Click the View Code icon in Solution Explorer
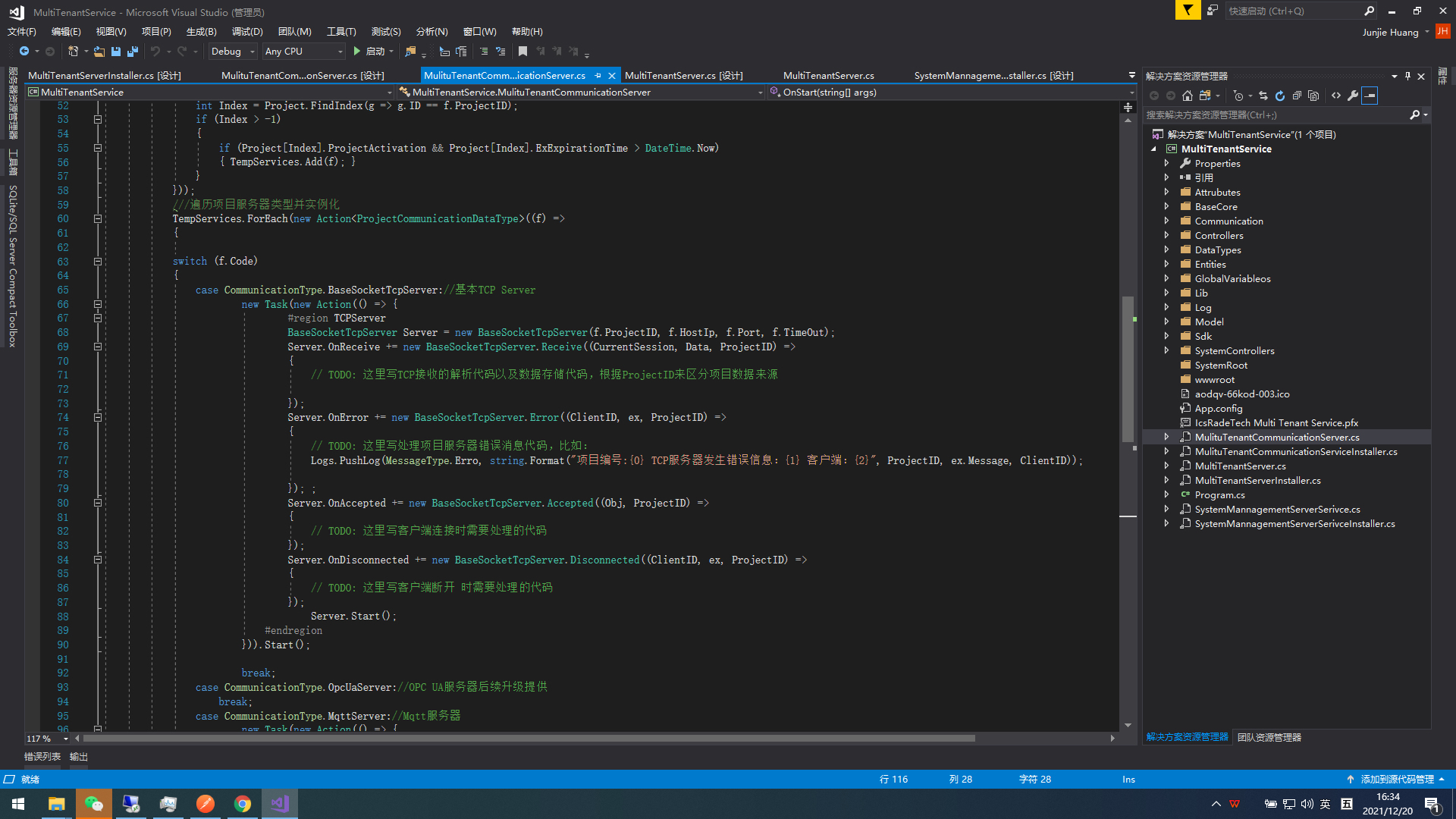The height and width of the screenshot is (819, 1456). coord(1336,96)
